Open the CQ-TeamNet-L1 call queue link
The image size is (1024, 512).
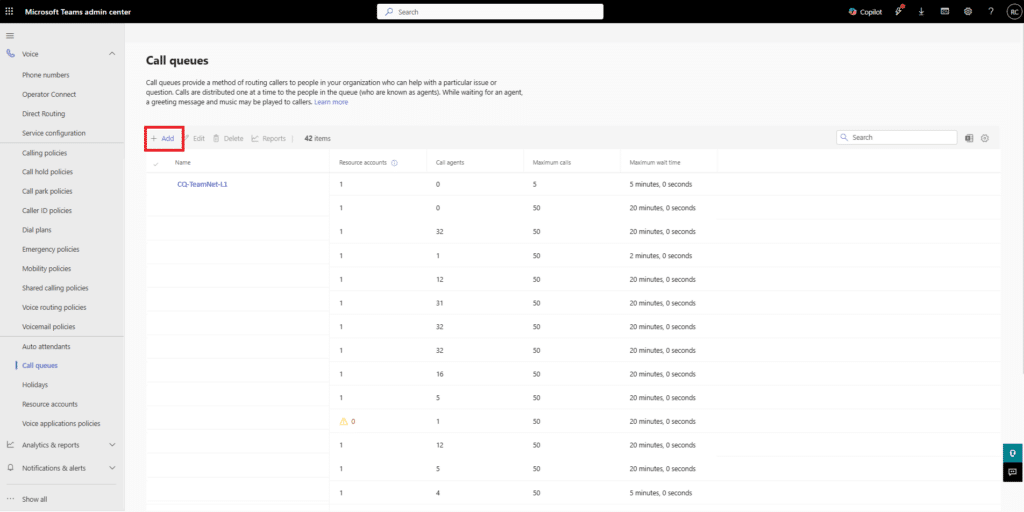202,184
